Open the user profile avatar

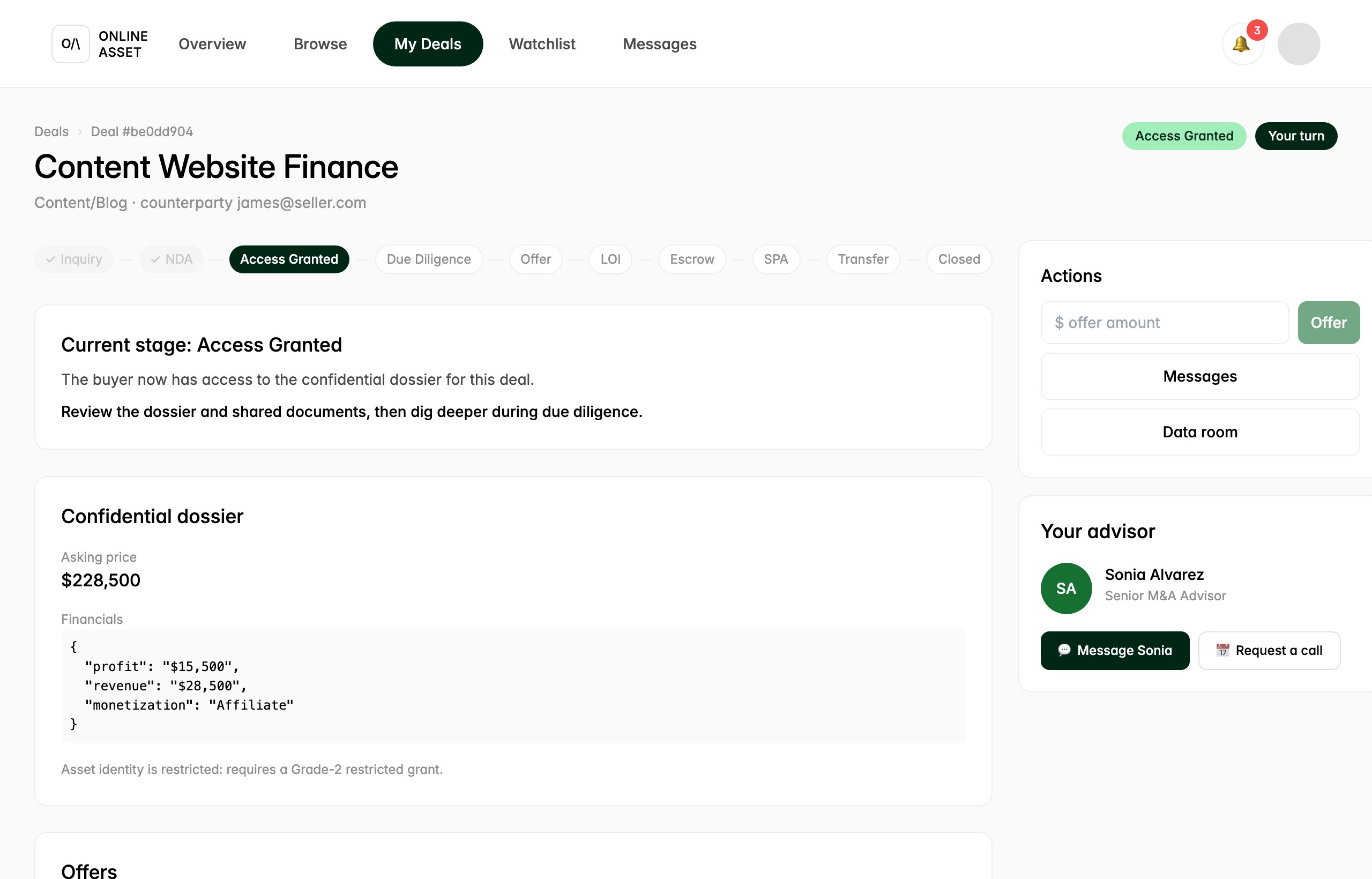pos(1299,44)
